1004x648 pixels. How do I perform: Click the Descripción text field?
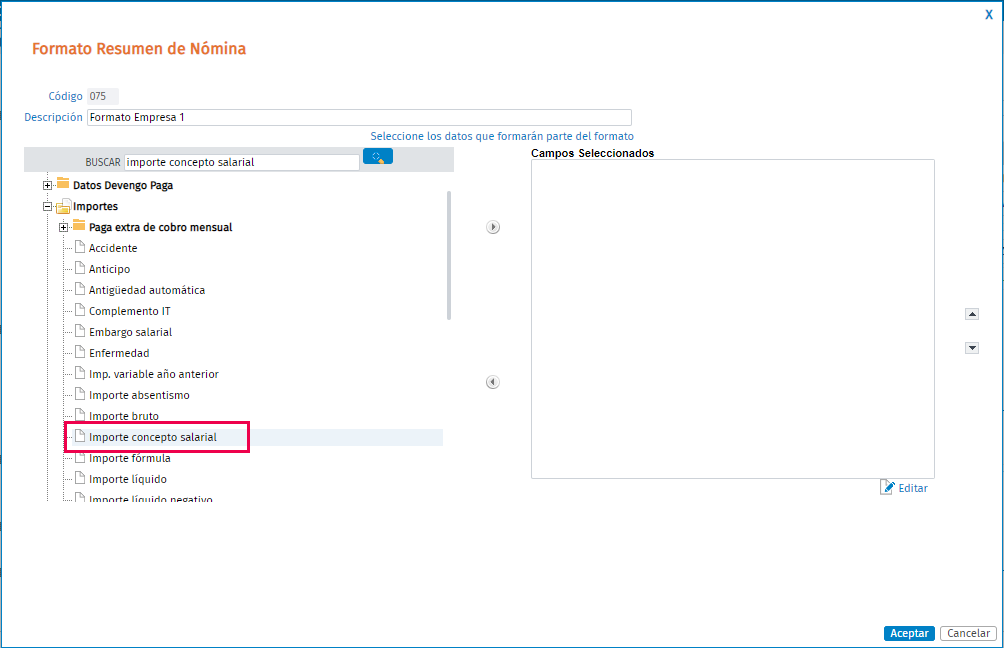(x=359, y=117)
